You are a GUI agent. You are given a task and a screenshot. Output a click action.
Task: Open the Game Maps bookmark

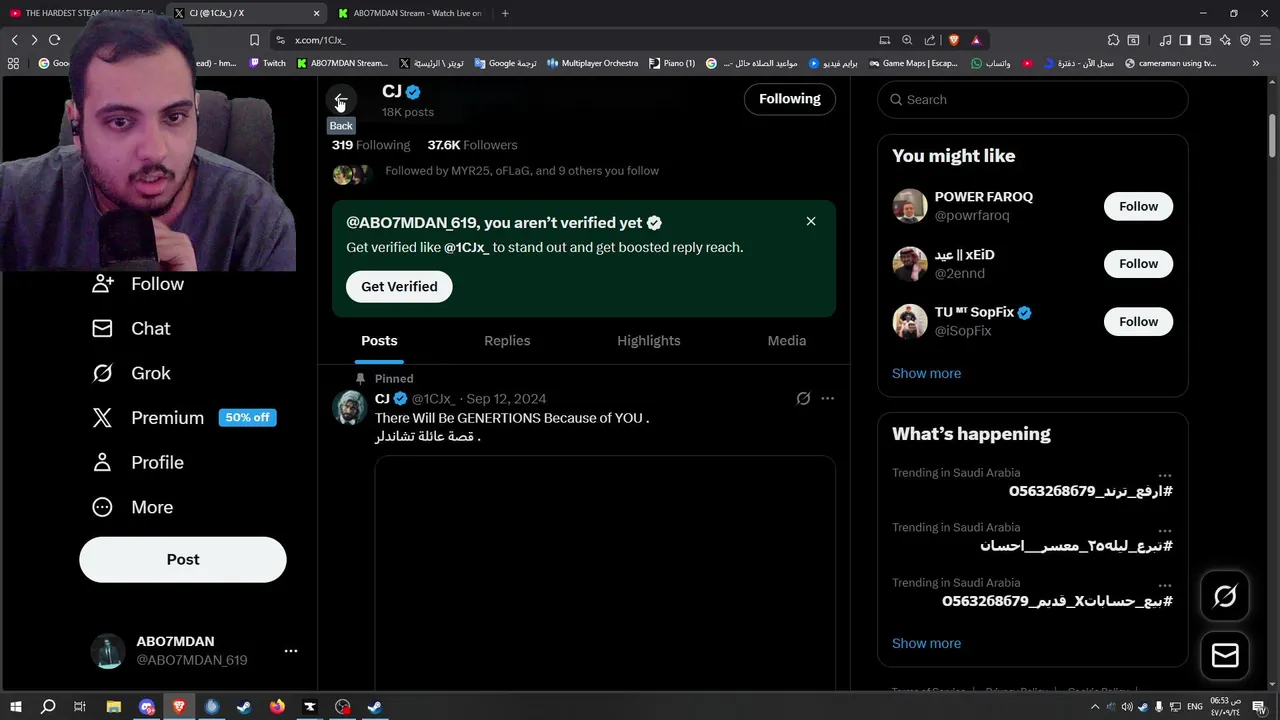913,63
